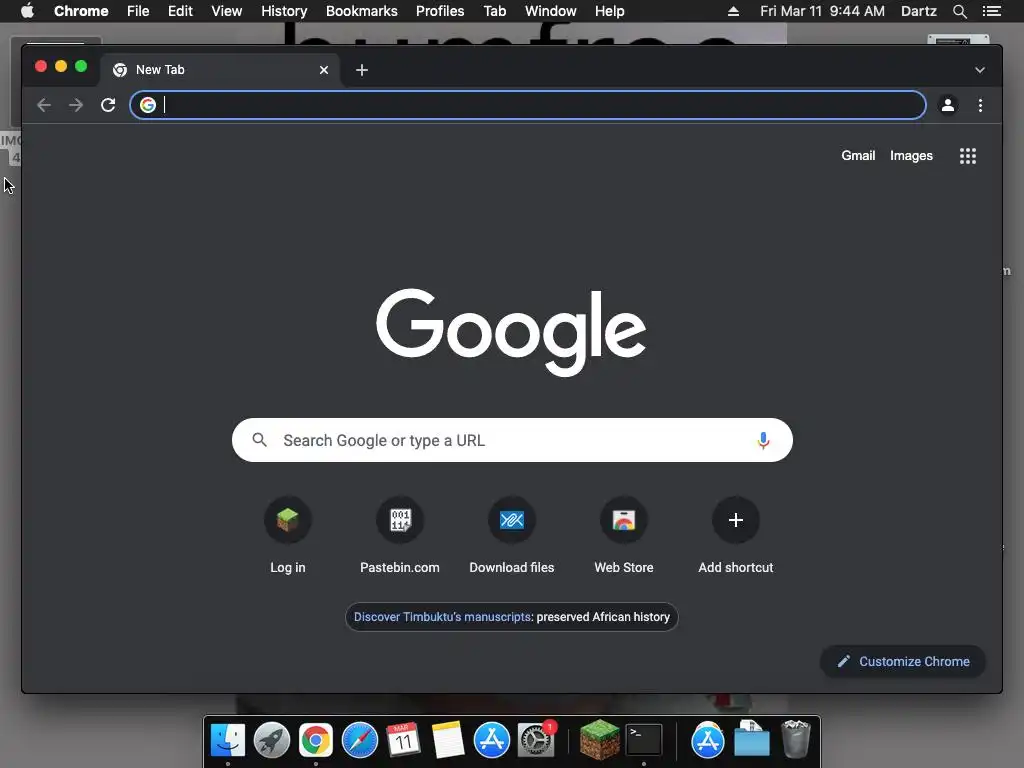1024x768 pixels.
Task: Select the New Tab tab
Action: pos(219,70)
